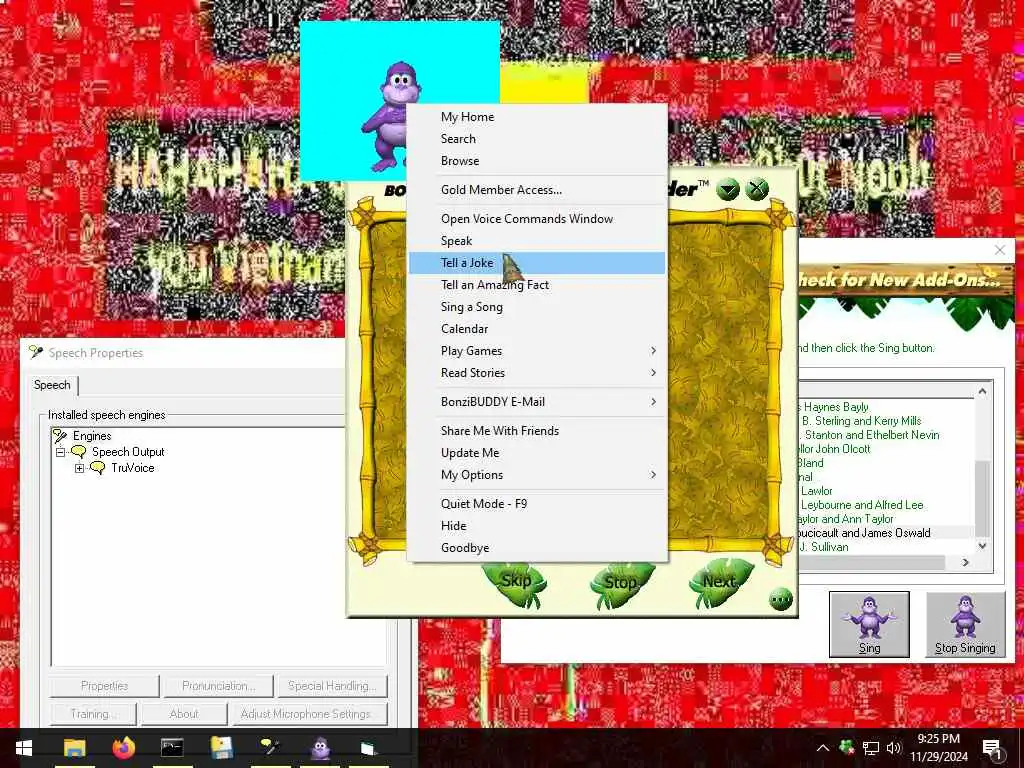Click scroll down arrow in song list
Image resolution: width=1024 pixels, height=768 pixels.
[x=982, y=546]
